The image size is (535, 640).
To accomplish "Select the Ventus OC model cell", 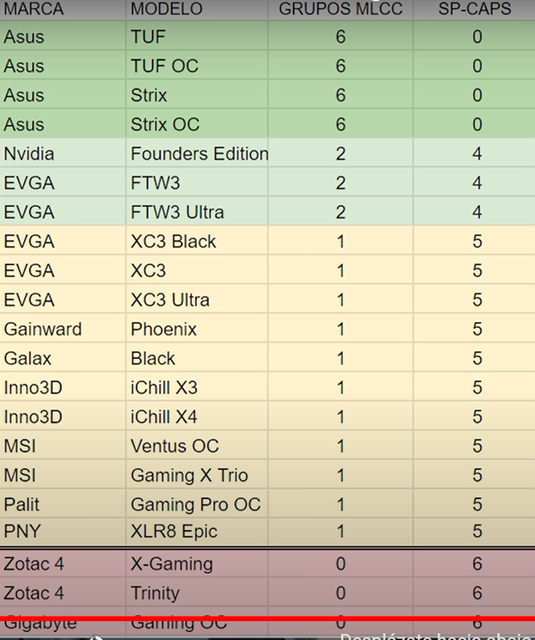I will click(197, 446).
